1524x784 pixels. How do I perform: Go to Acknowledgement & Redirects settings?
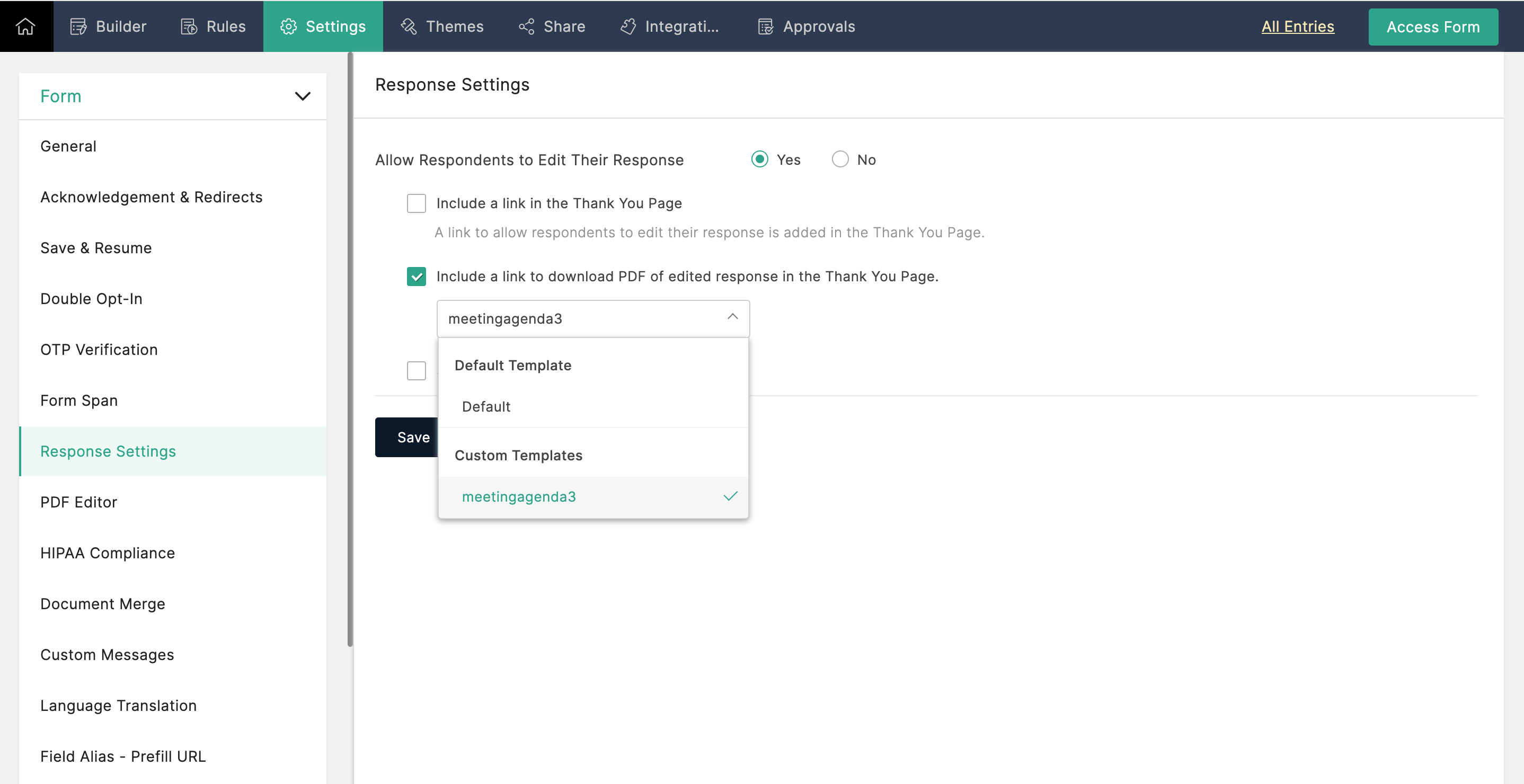tap(151, 197)
